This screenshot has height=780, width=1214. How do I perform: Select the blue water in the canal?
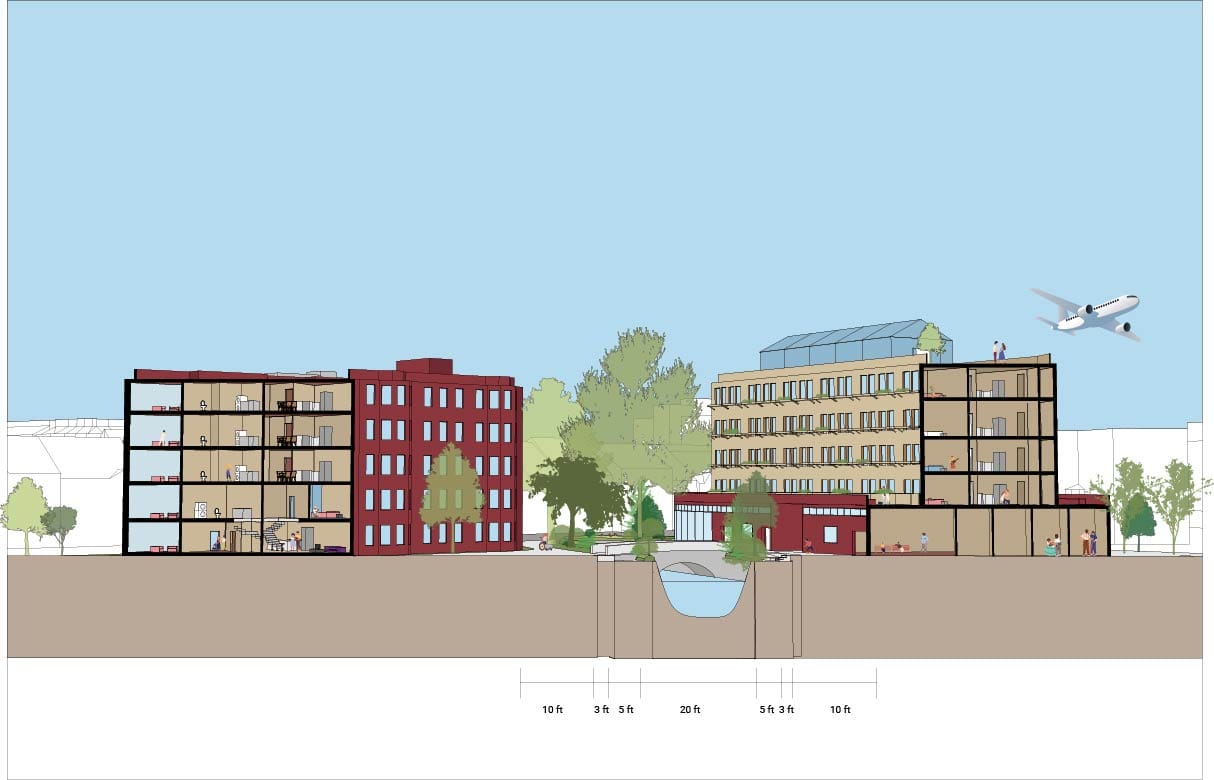(x=700, y=596)
